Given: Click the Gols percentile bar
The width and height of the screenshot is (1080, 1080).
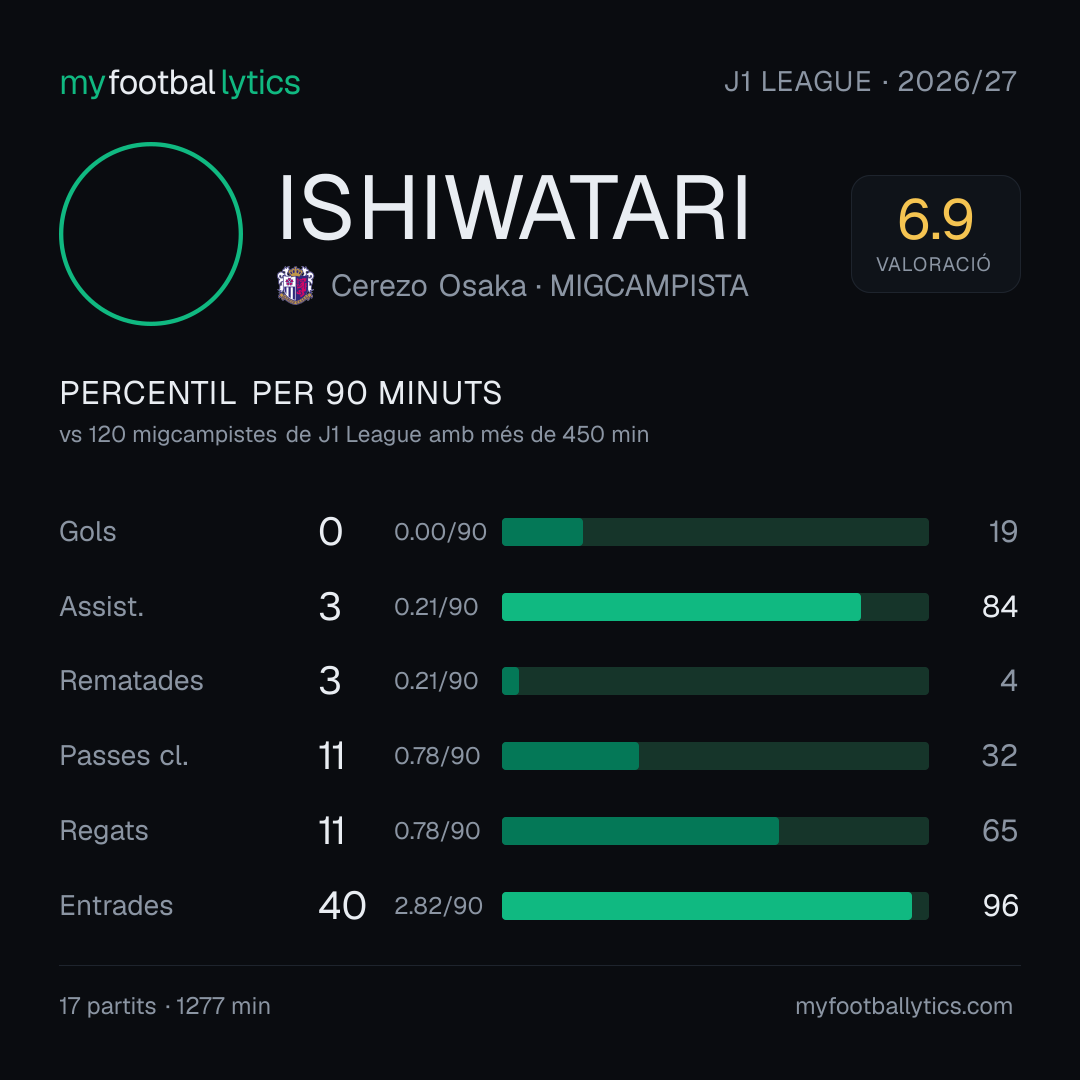Looking at the screenshot, I should (715, 532).
